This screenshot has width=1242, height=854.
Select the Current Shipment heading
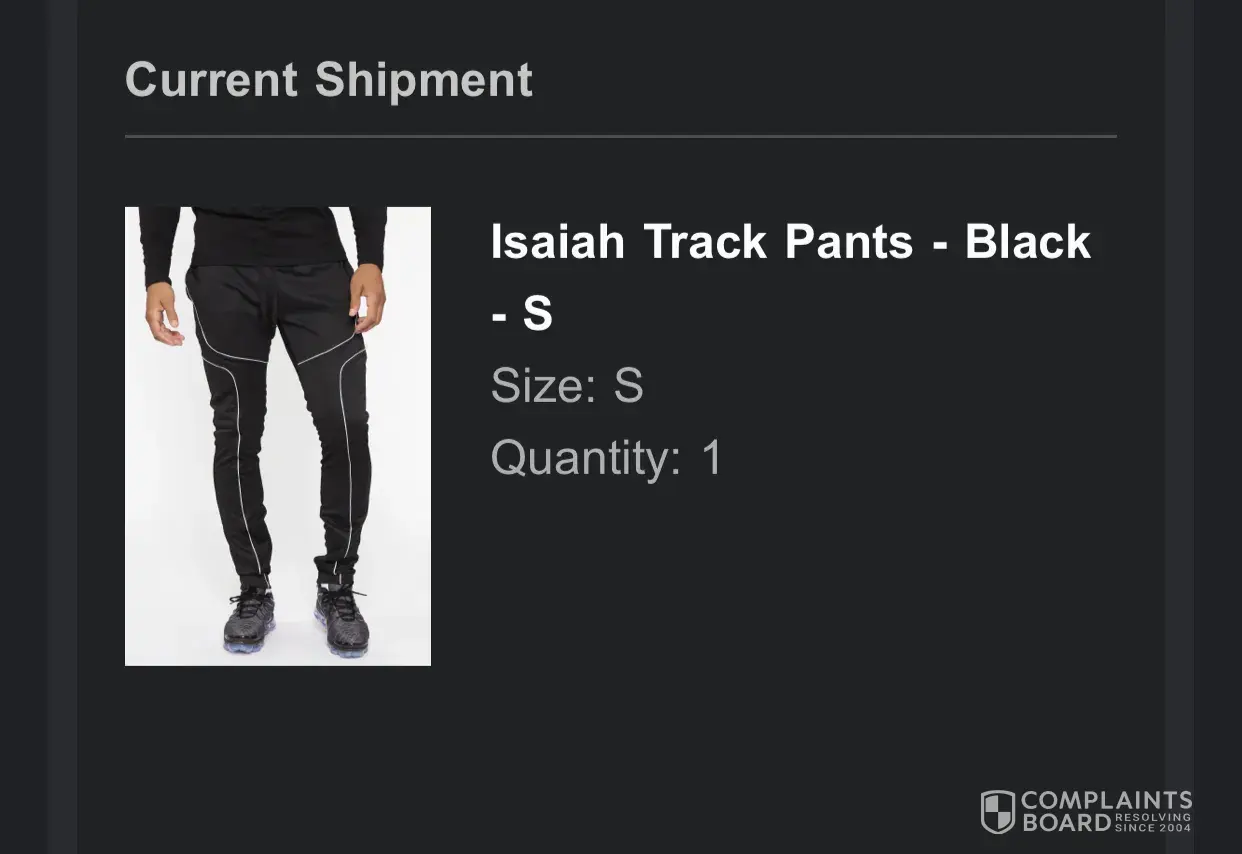point(329,80)
